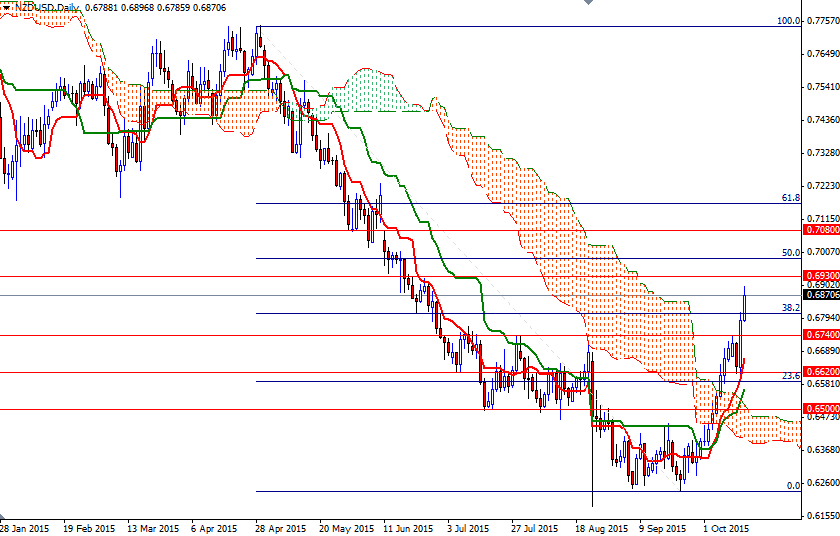Viewport: 840px width, 536px height.
Task: Click the Fibonacci 23.6 level label
Action: pos(791,376)
